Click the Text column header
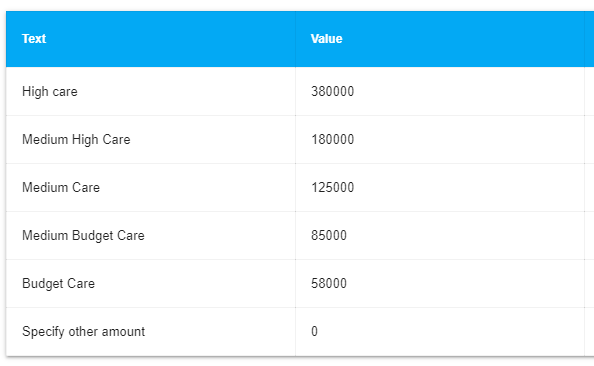Image resolution: width=594 pixels, height=366 pixels. click(x=34, y=39)
